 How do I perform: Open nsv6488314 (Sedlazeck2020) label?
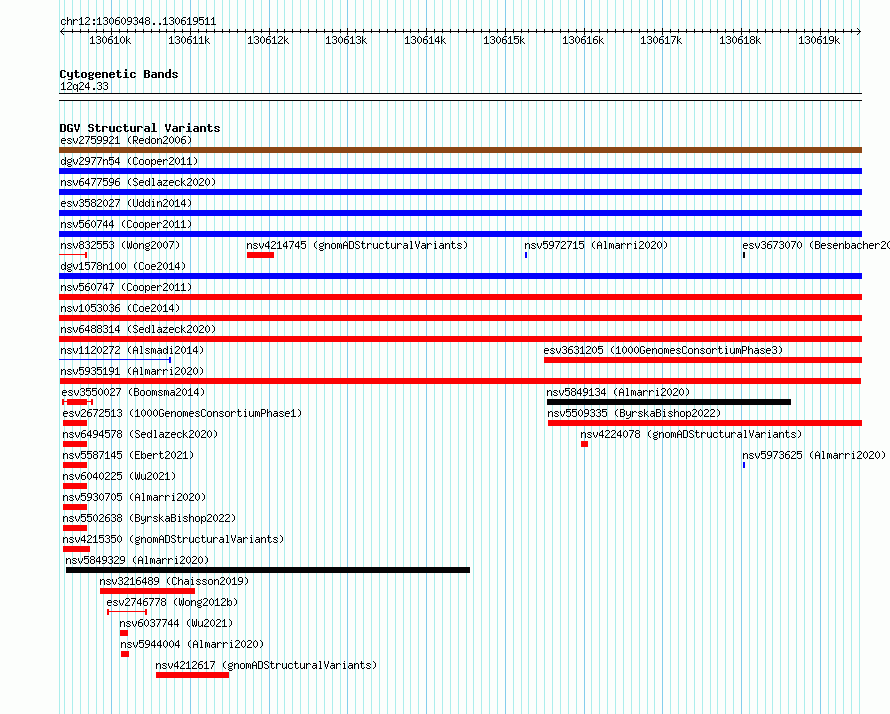click(x=138, y=329)
